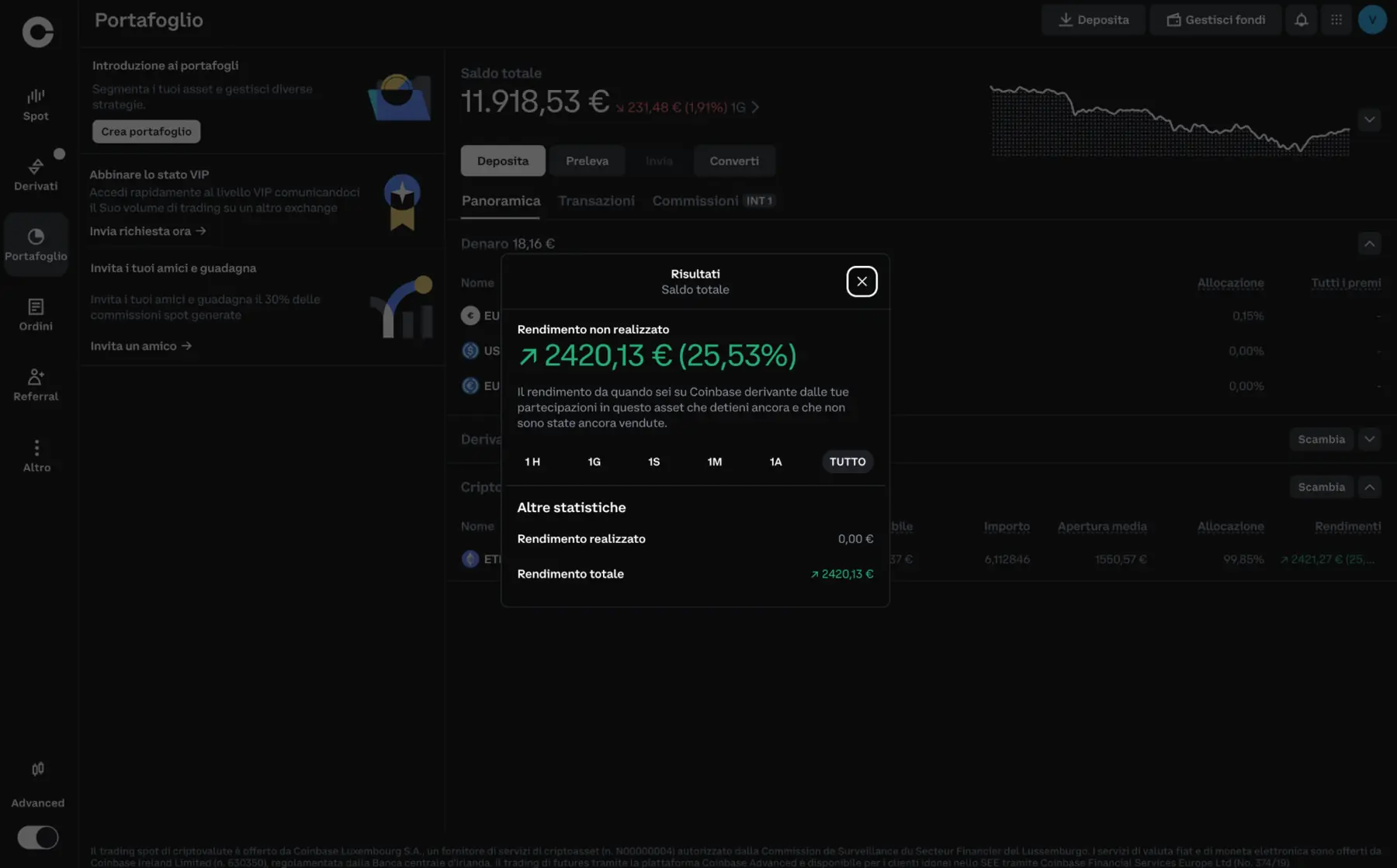
Task: Open the Spot trading section
Action: point(36,105)
